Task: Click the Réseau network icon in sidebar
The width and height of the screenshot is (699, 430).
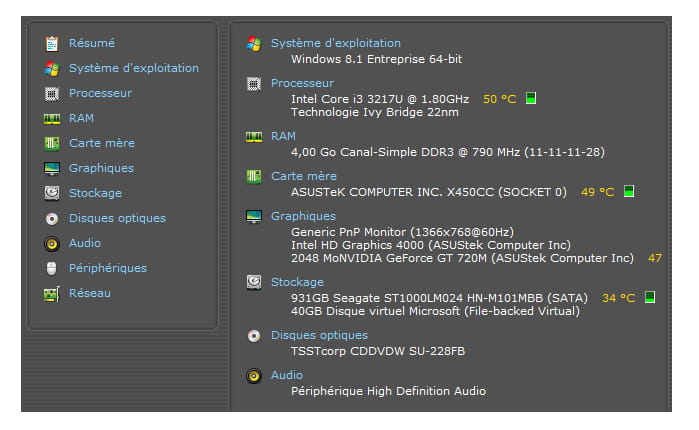Action: tap(52, 294)
